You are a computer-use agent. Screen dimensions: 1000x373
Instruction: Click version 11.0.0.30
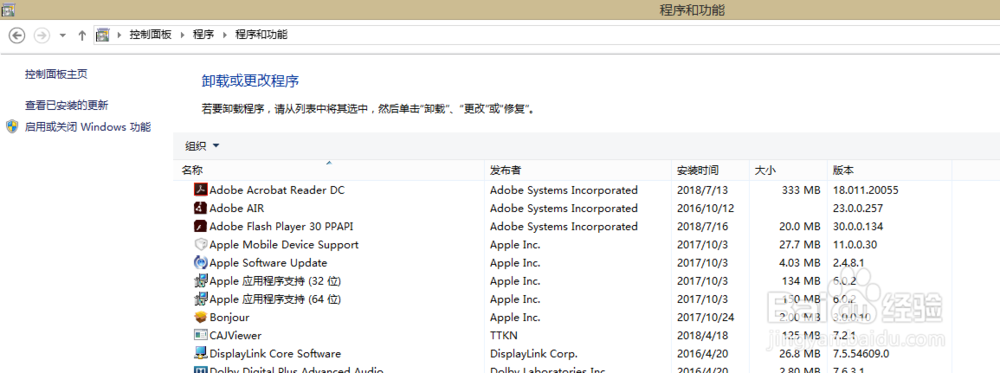click(x=855, y=245)
